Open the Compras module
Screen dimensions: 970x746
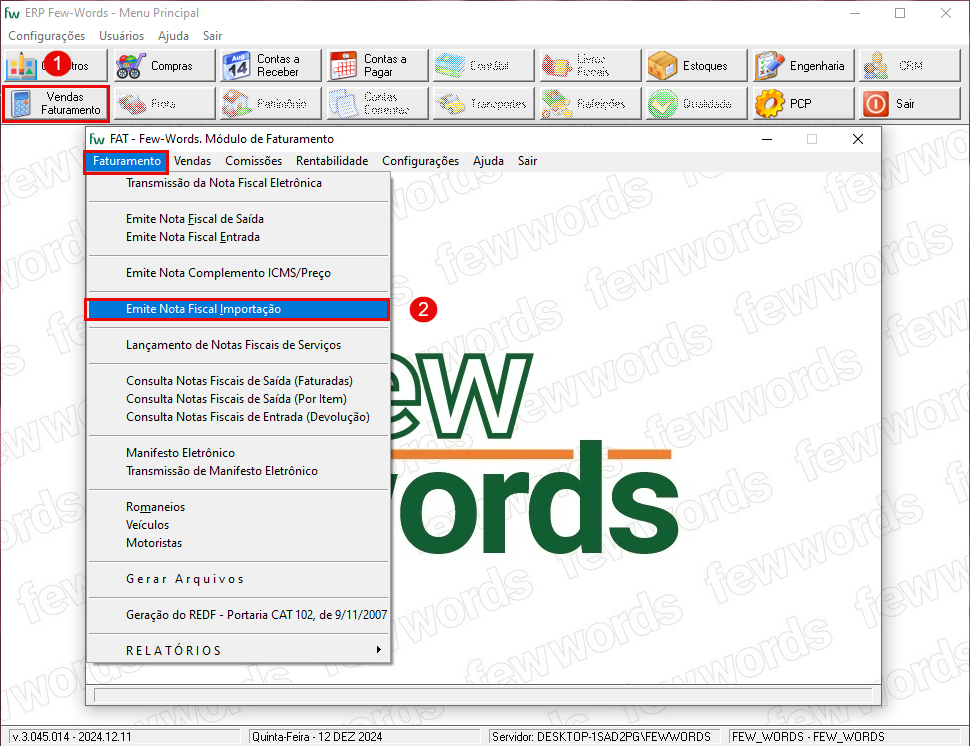(164, 66)
